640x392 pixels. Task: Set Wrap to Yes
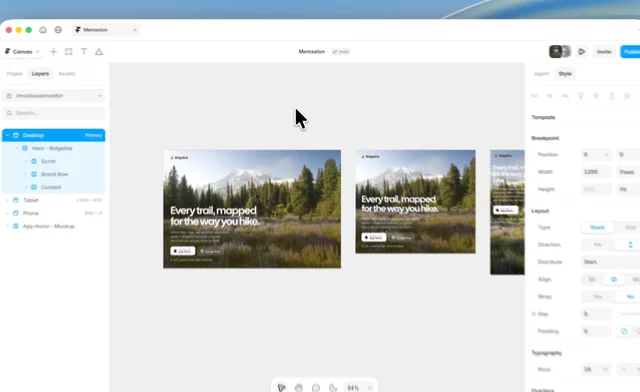click(x=597, y=296)
